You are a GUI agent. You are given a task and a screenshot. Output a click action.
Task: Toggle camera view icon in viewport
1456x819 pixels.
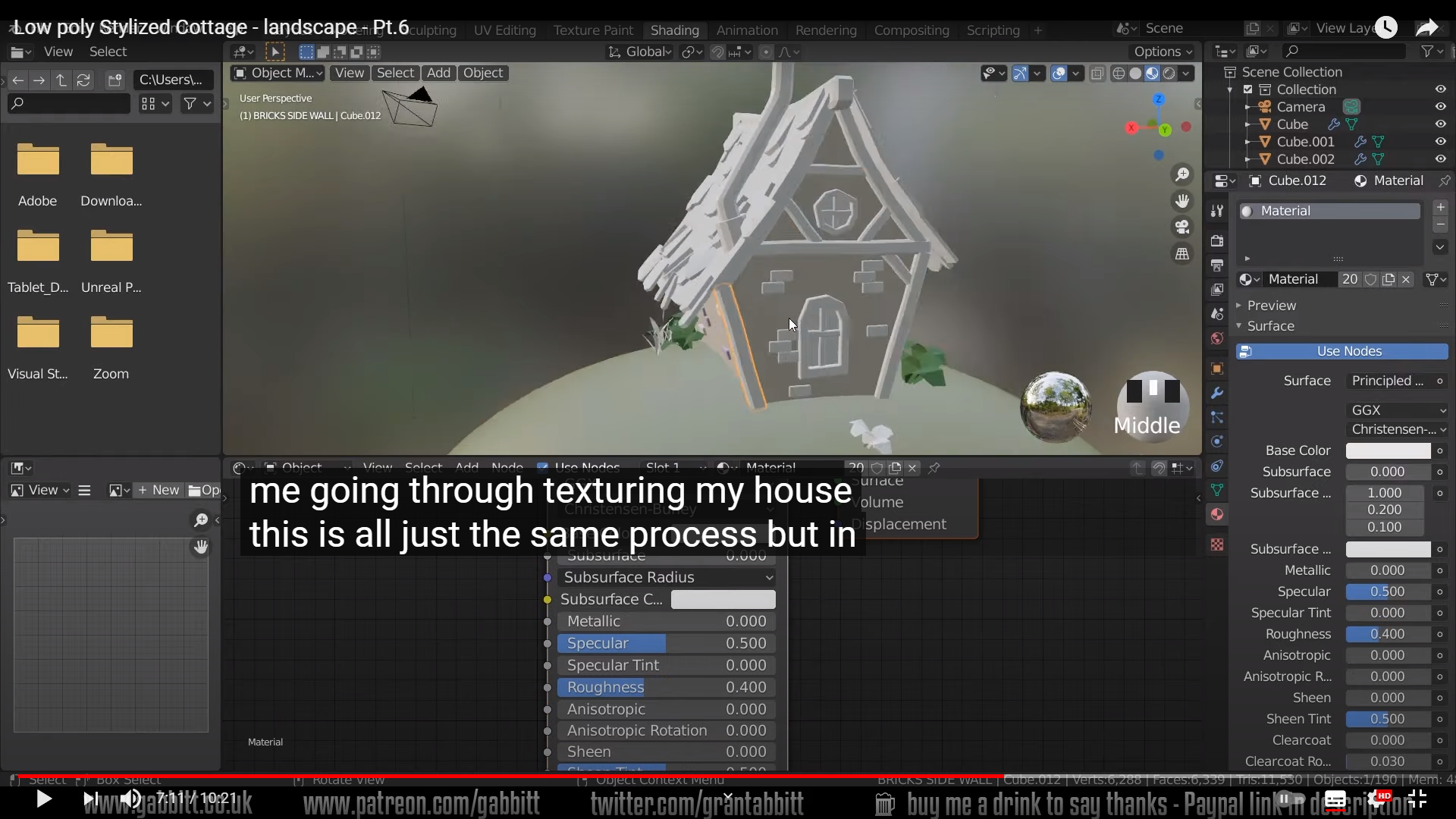[1181, 227]
